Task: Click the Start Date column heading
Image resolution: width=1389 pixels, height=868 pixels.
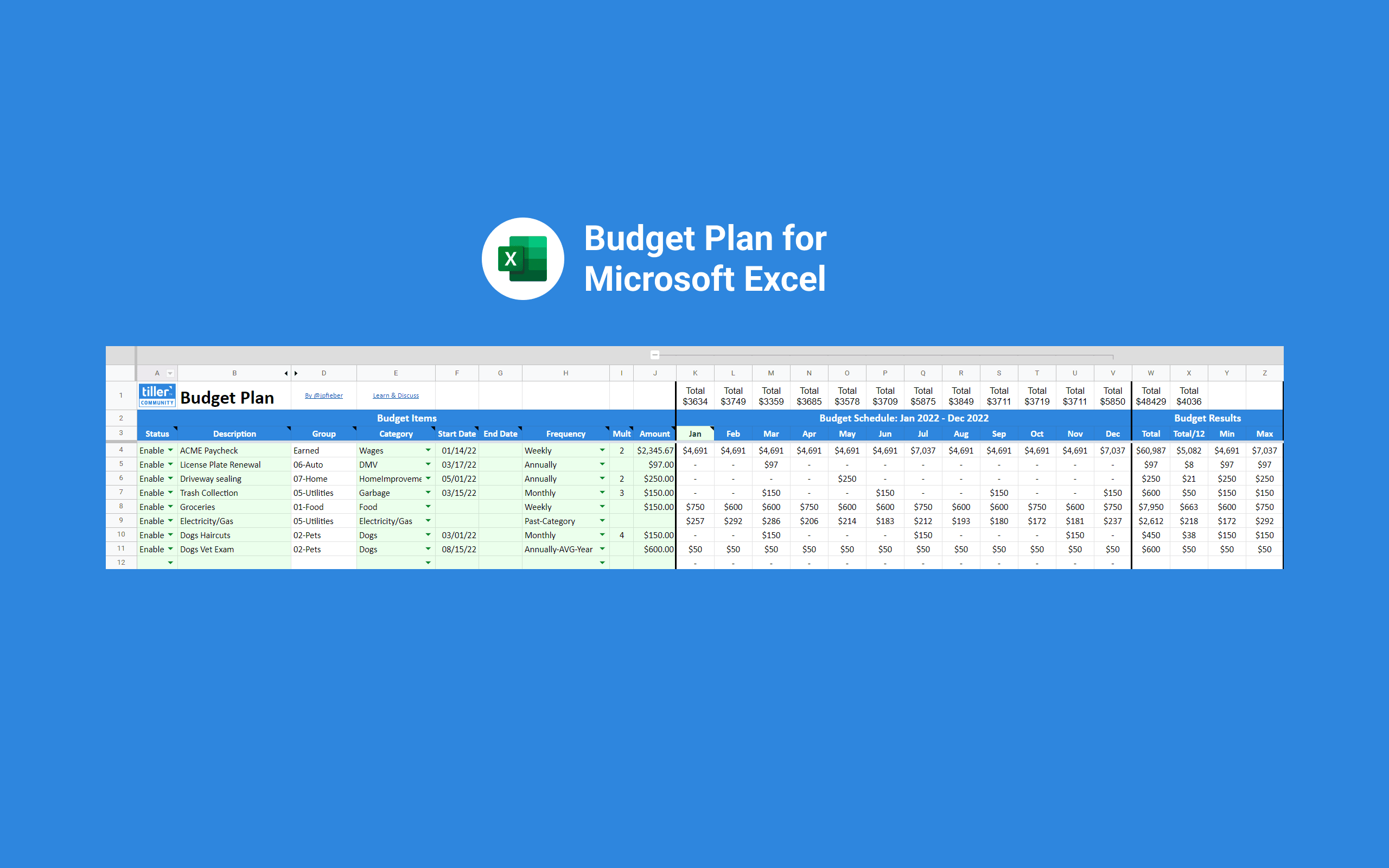Action: pos(457,434)
